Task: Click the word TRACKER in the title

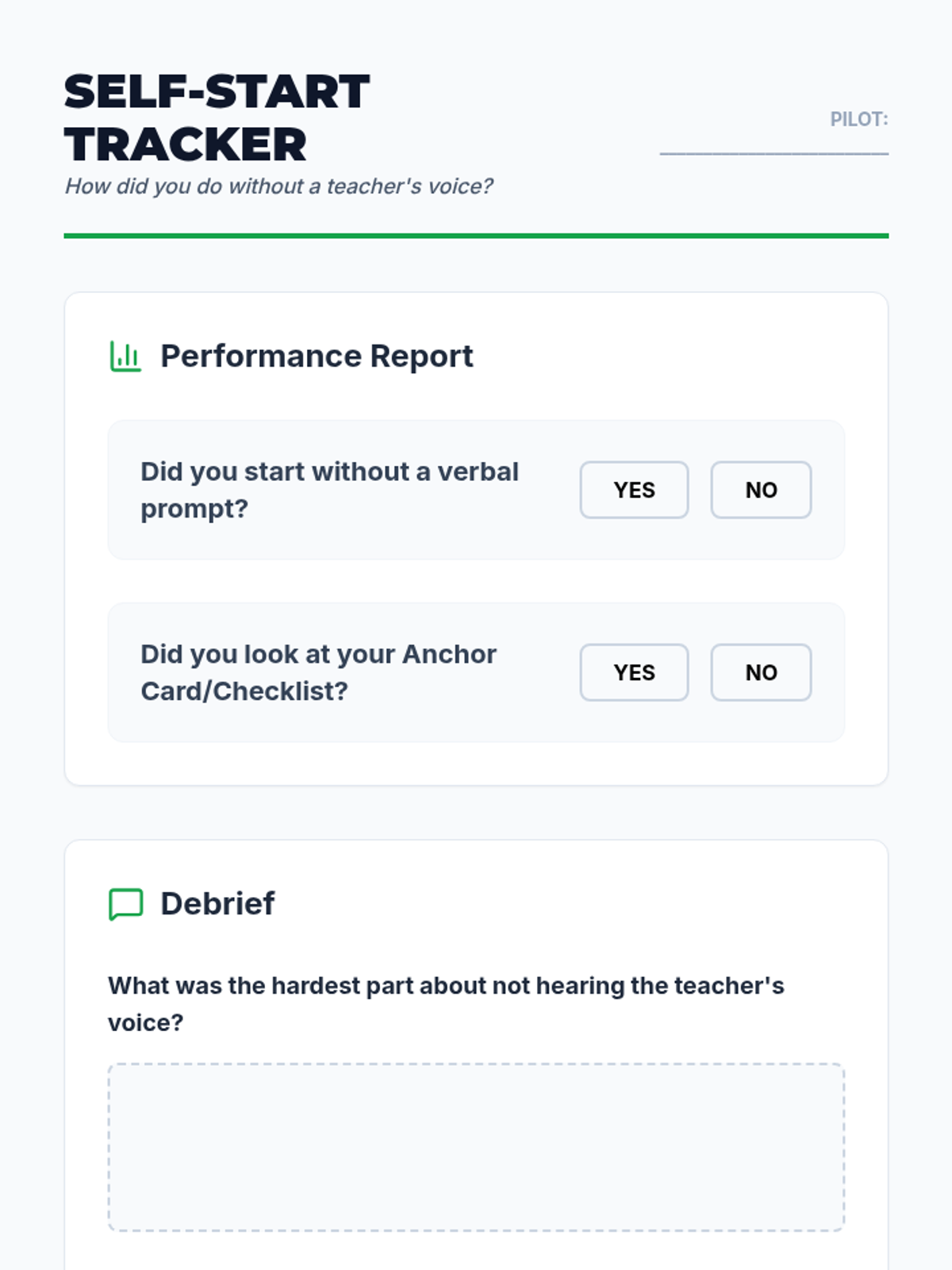Action: (185, 144)
